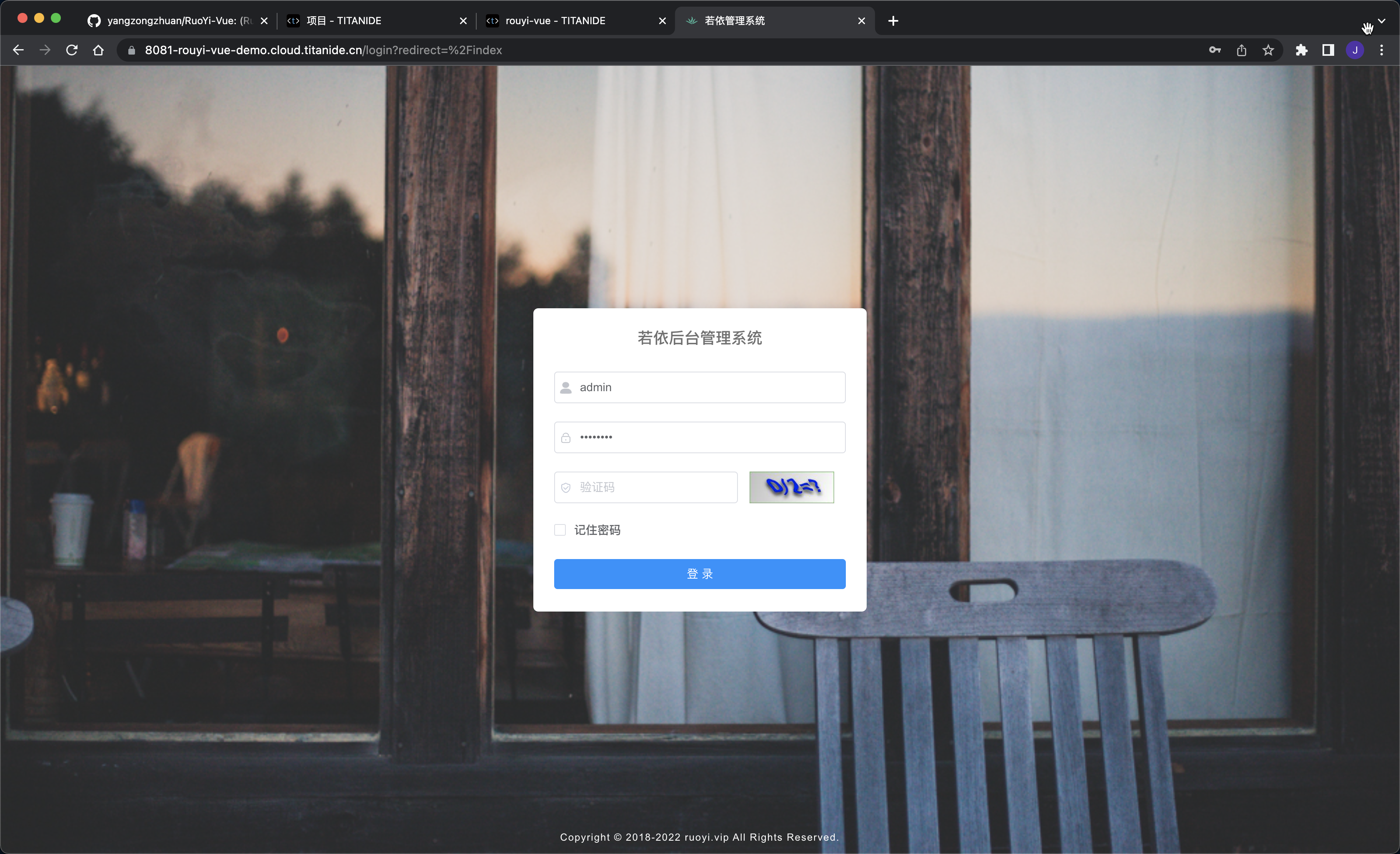This screenshot has height=854, width=1400.
Task: Open the profile avatar J menu
Action: [x=1355, y=50]
